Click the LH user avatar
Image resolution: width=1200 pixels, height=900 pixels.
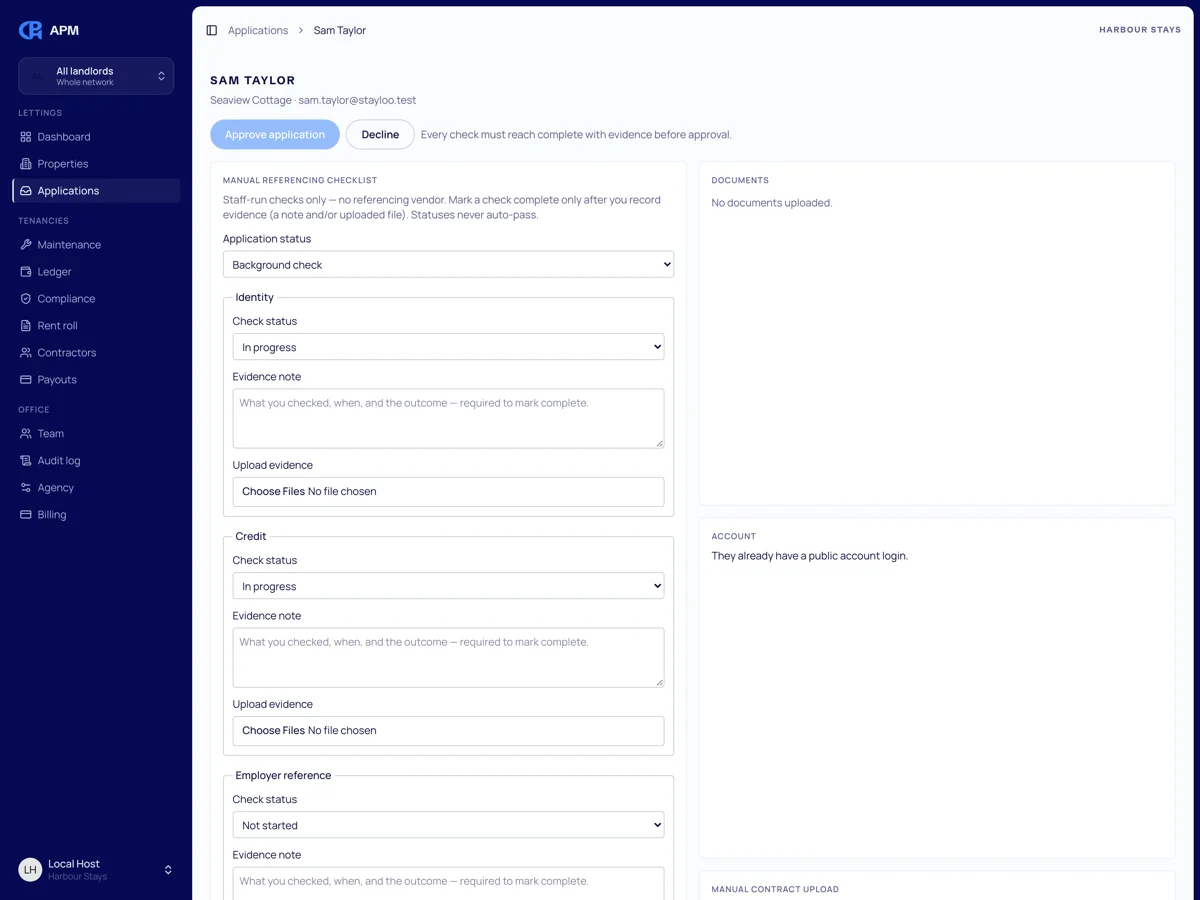click(30, 870)
